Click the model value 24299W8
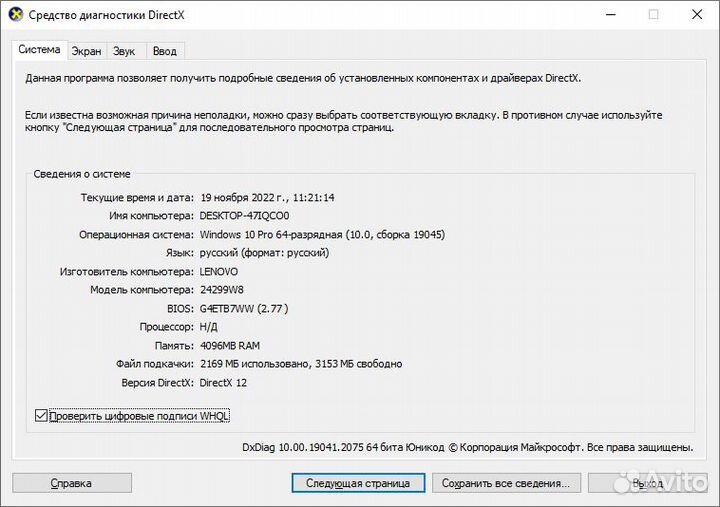720x507 pixels. coord(222,290)
